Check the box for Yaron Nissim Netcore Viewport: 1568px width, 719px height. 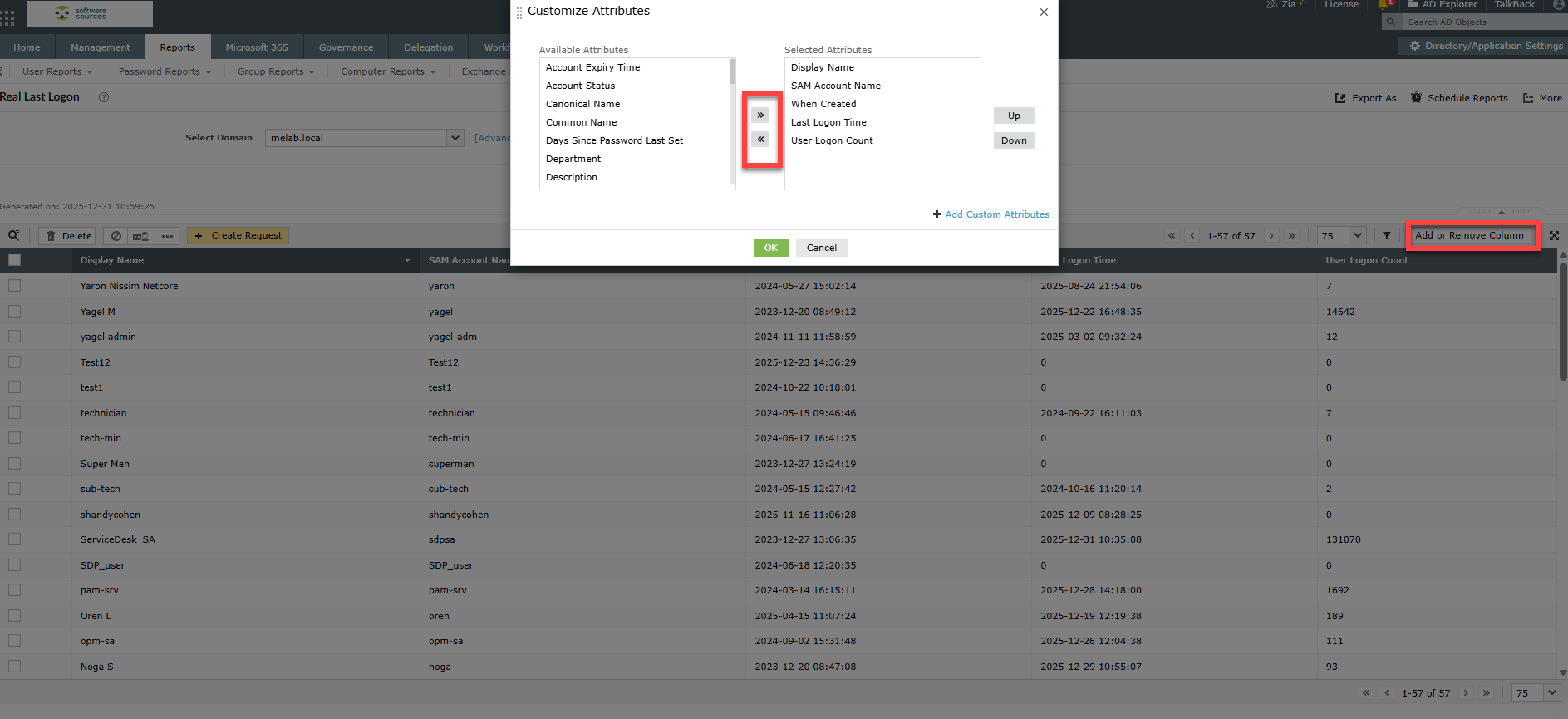pyautogui.click(x=14, y=286)
